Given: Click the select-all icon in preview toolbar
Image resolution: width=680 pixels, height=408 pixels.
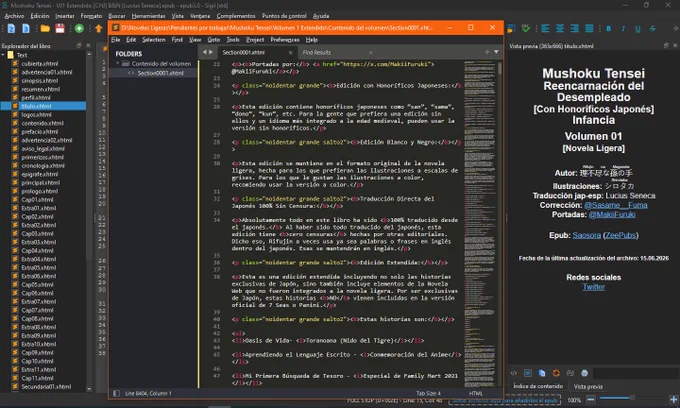Looking at the screenshot, I should [x=528, y=373].
